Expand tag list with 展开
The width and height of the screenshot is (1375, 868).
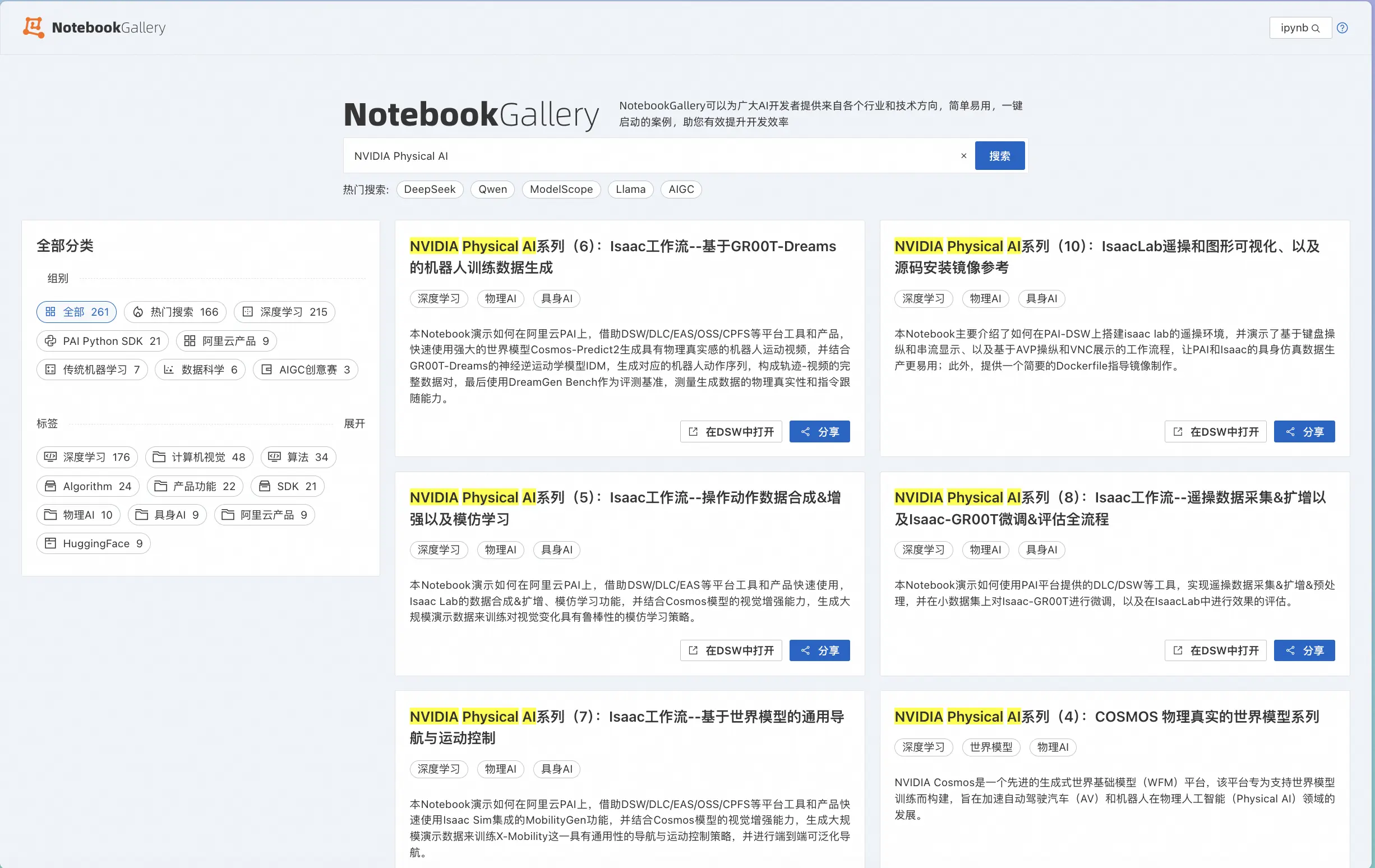click(354, 424)
